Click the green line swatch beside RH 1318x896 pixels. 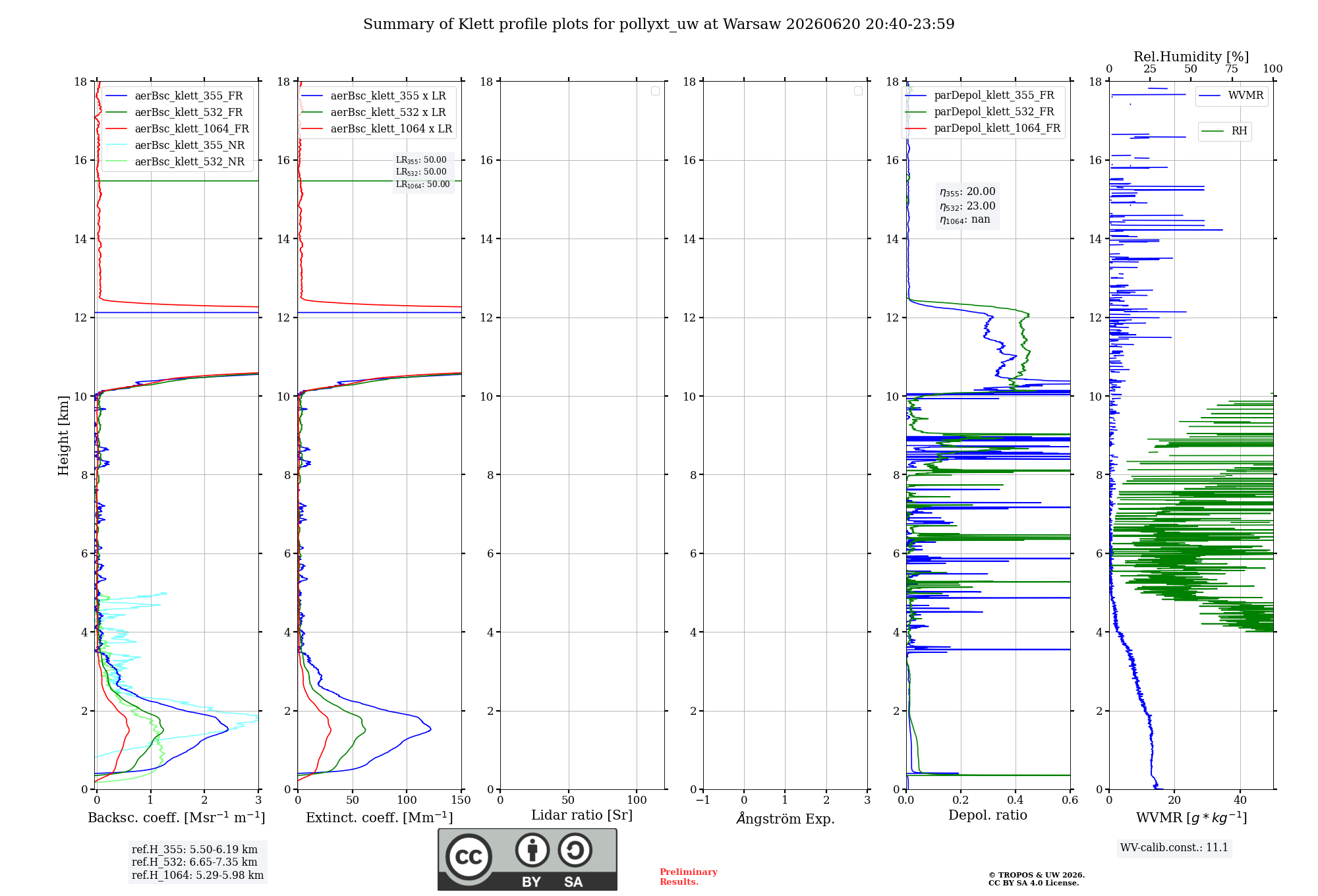tap(1212, 131)
